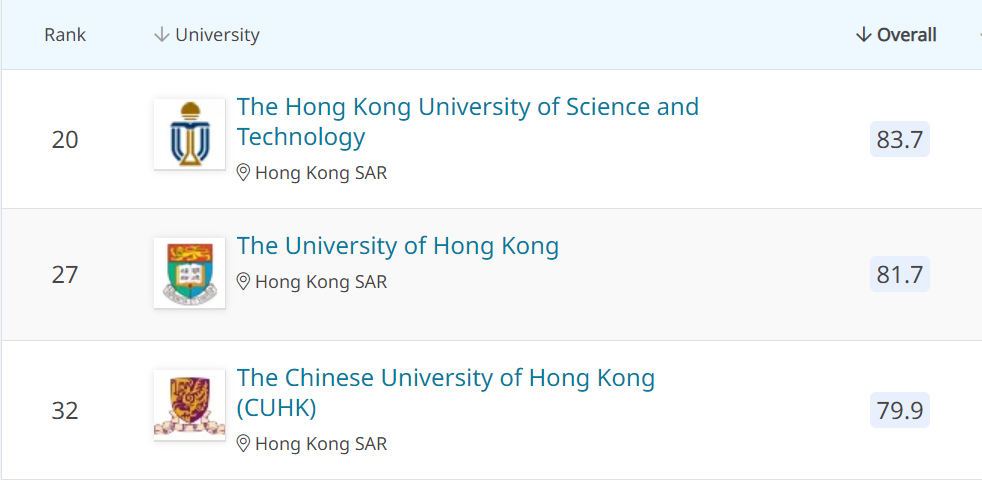Click the Rank column header
The width and height of the screenshot is (982, 480).
coord(65,35)
